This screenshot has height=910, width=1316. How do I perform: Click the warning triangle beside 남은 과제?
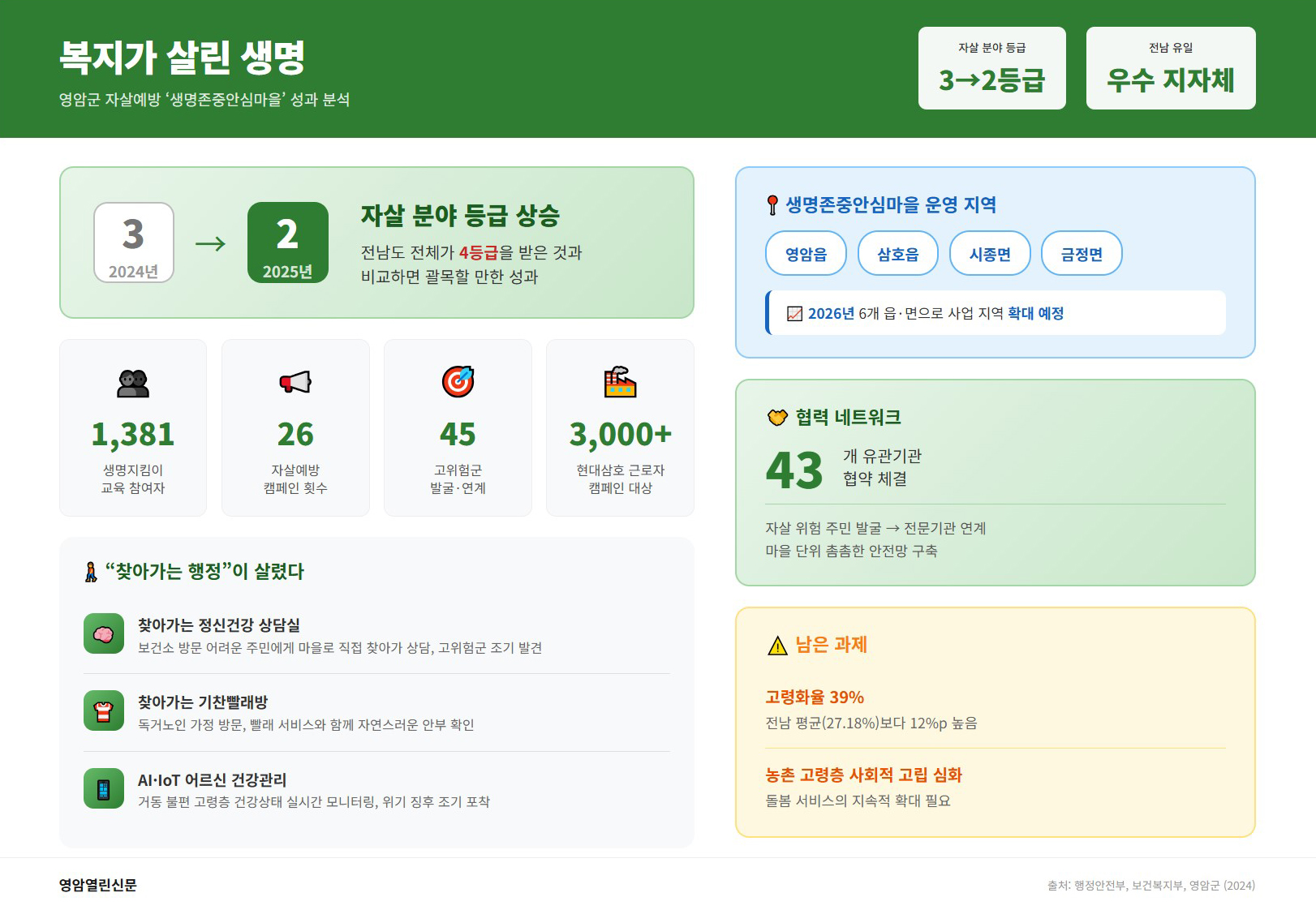(777, 646)
